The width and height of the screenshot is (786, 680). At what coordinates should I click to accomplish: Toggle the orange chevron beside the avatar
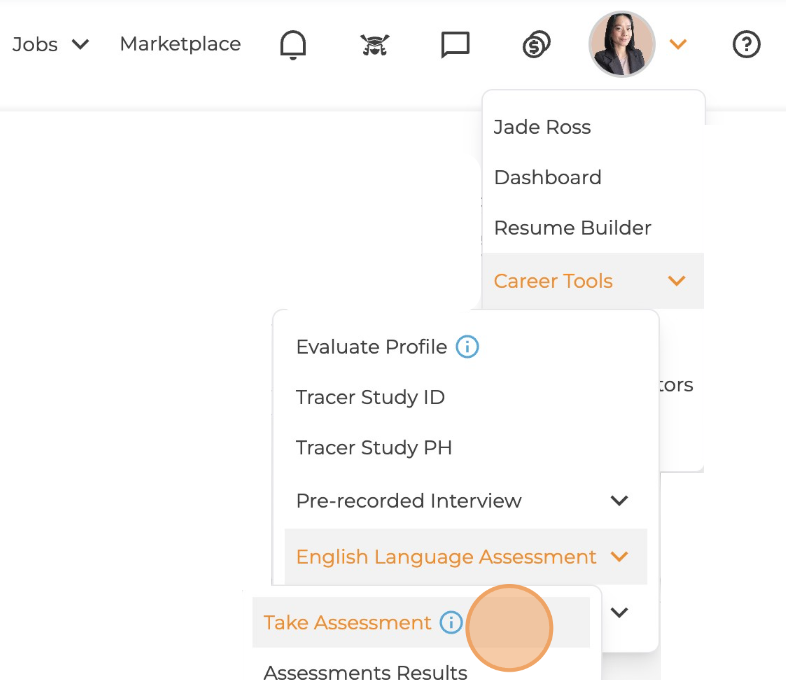(x=678, y=44)
